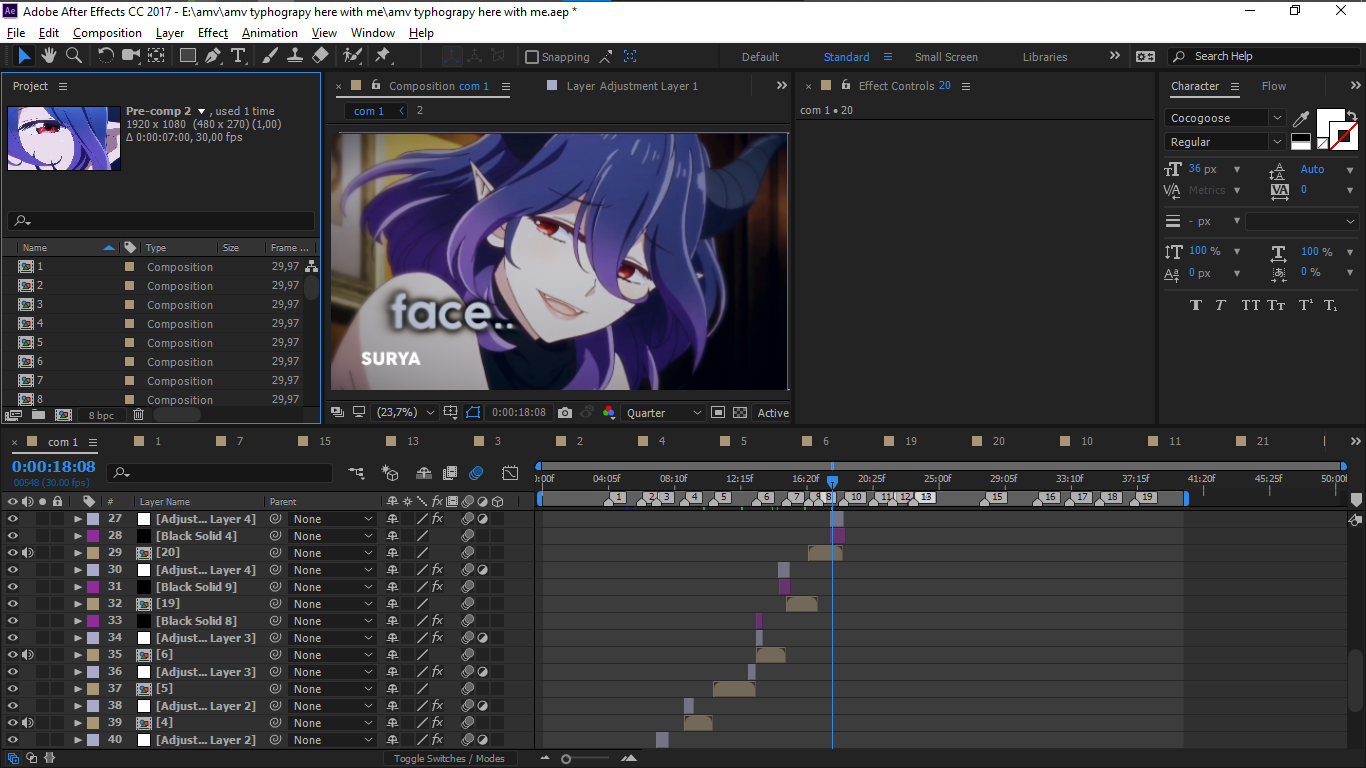This screenshot has width=1366, height=768.
Task: Select the Clone Stamp tool
Action: tap(295, 56)
